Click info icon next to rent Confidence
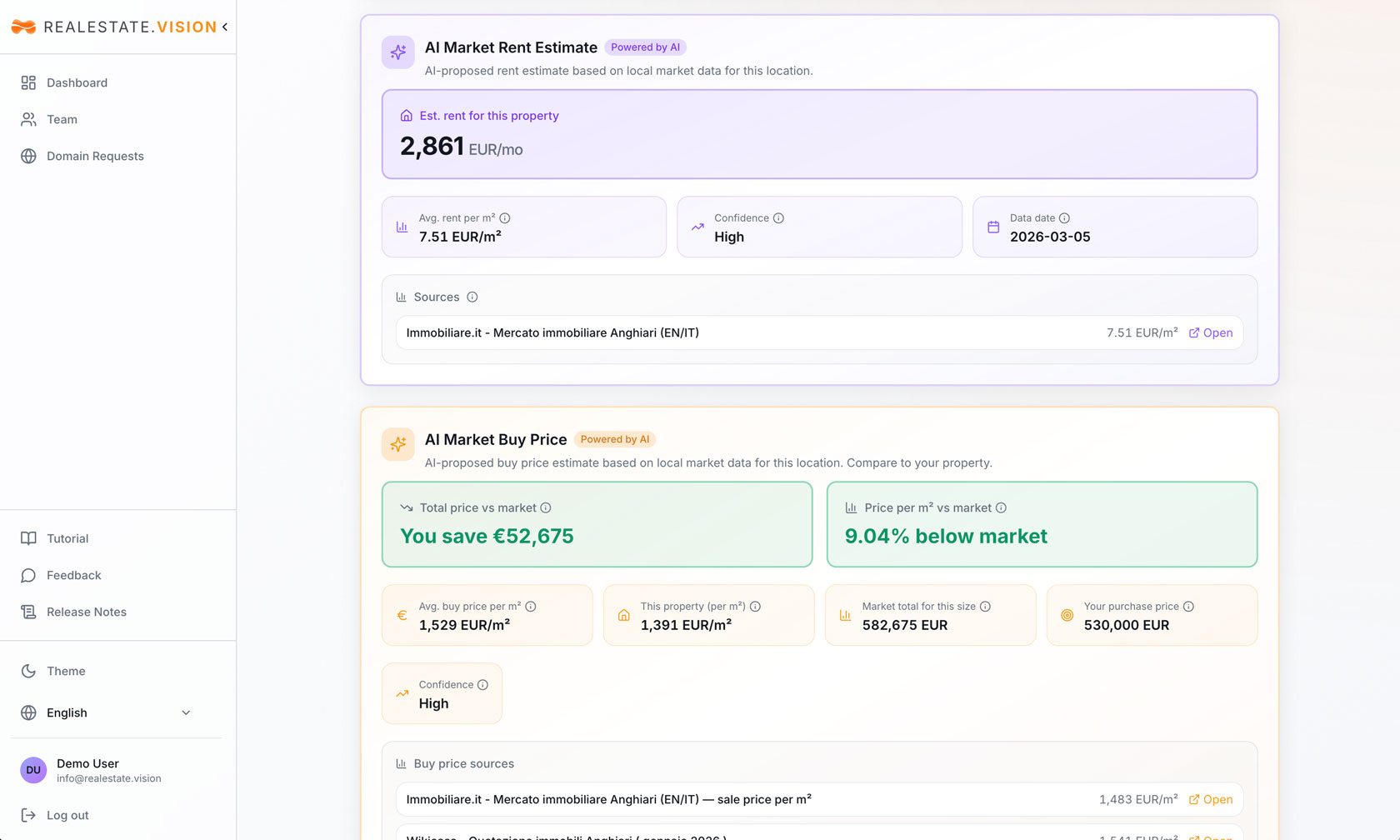This screenshot has width=1400, height=840. click(778, 218)
